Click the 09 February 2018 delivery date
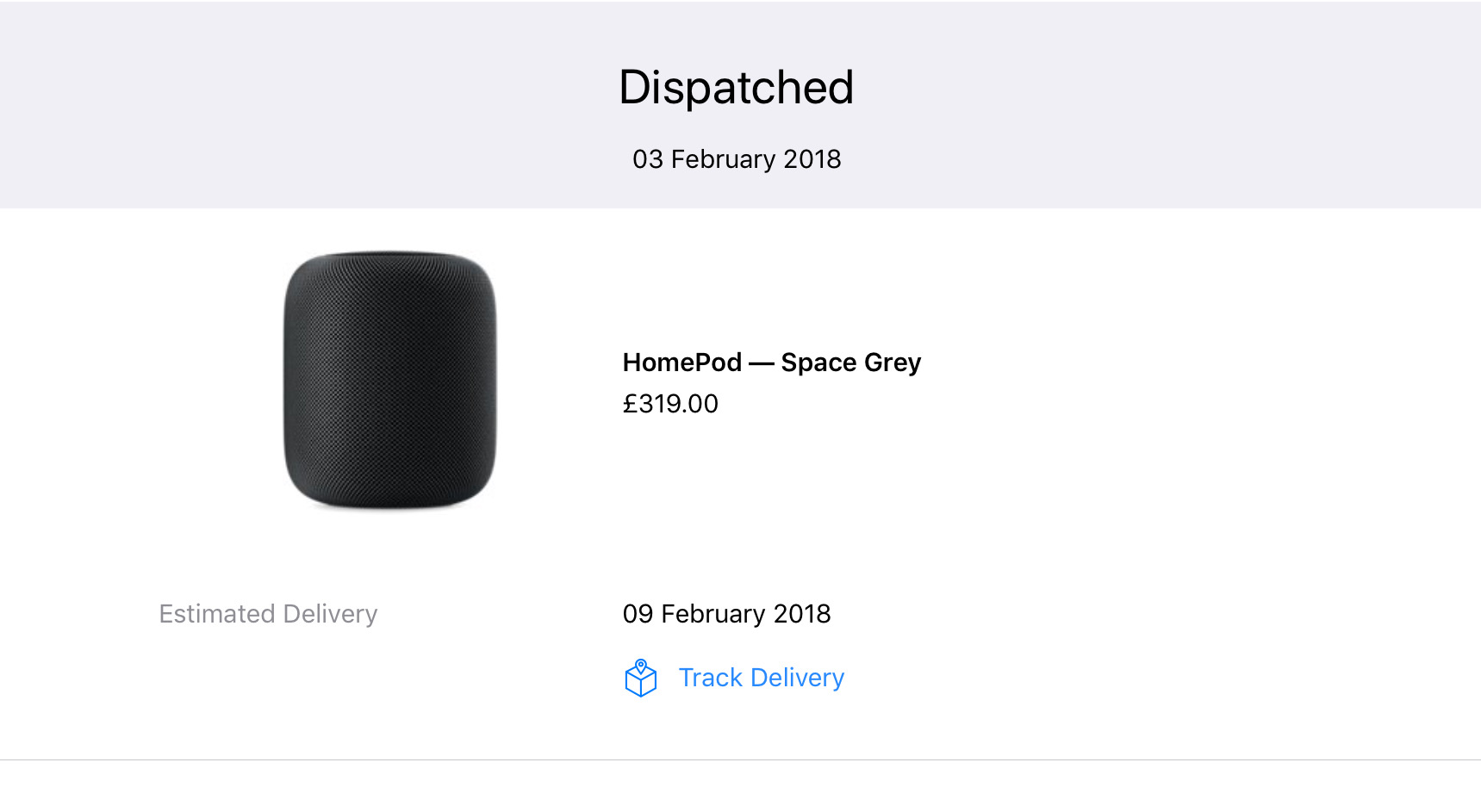This screenshot has height=812, width=1481. tap(726, 614)
